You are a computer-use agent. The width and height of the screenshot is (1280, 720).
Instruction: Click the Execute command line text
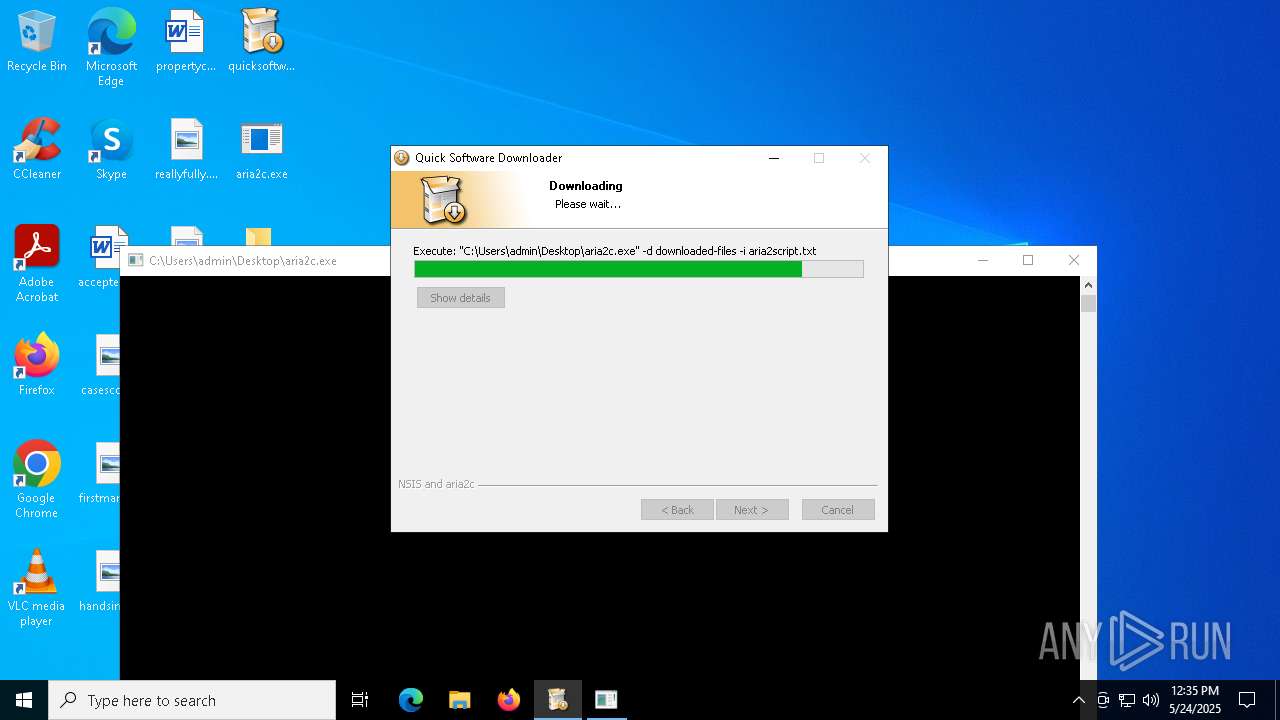pos(615,251)
